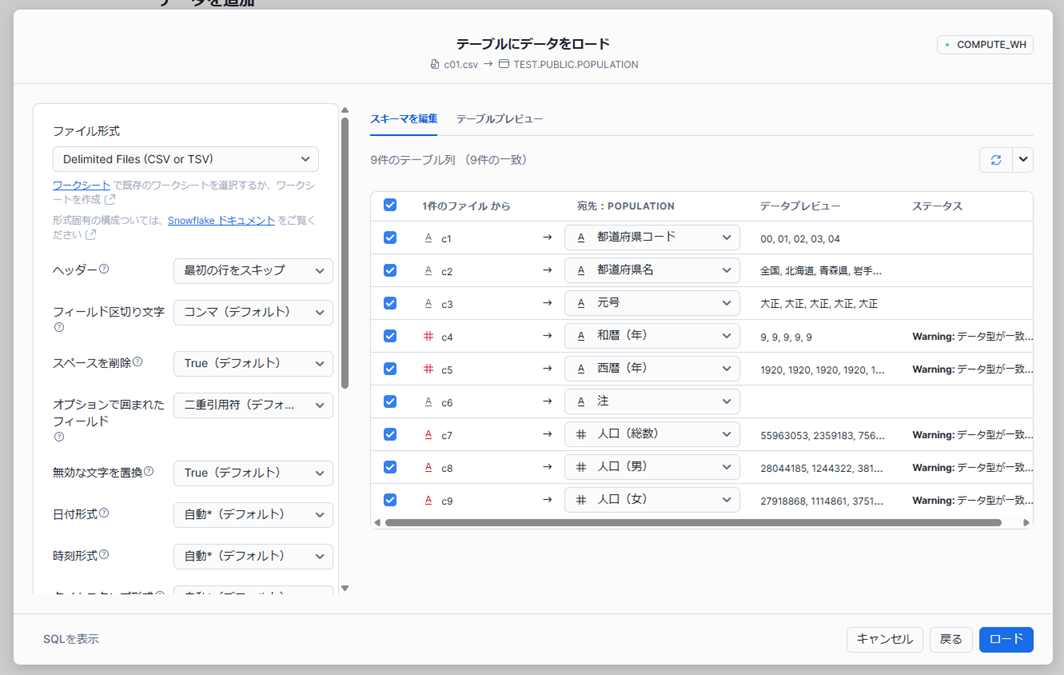Uncheck the c6 column checkbox

point(390,402)
